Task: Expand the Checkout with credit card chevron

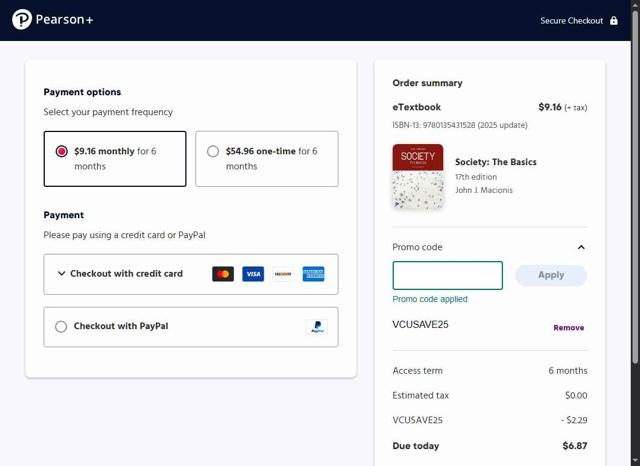Action: click(x=61, y=273)
